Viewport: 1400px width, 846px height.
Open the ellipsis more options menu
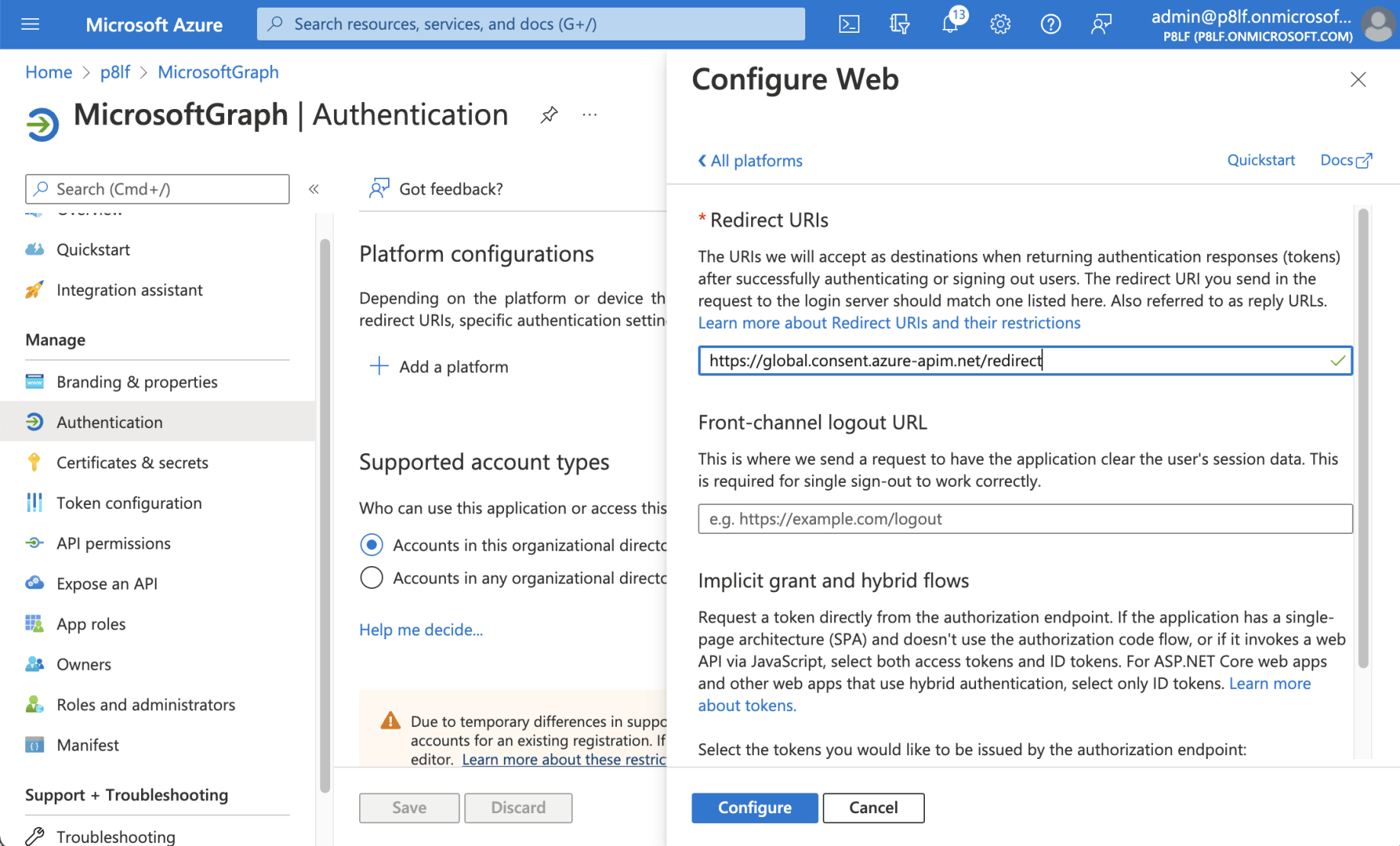click(589, 115)
